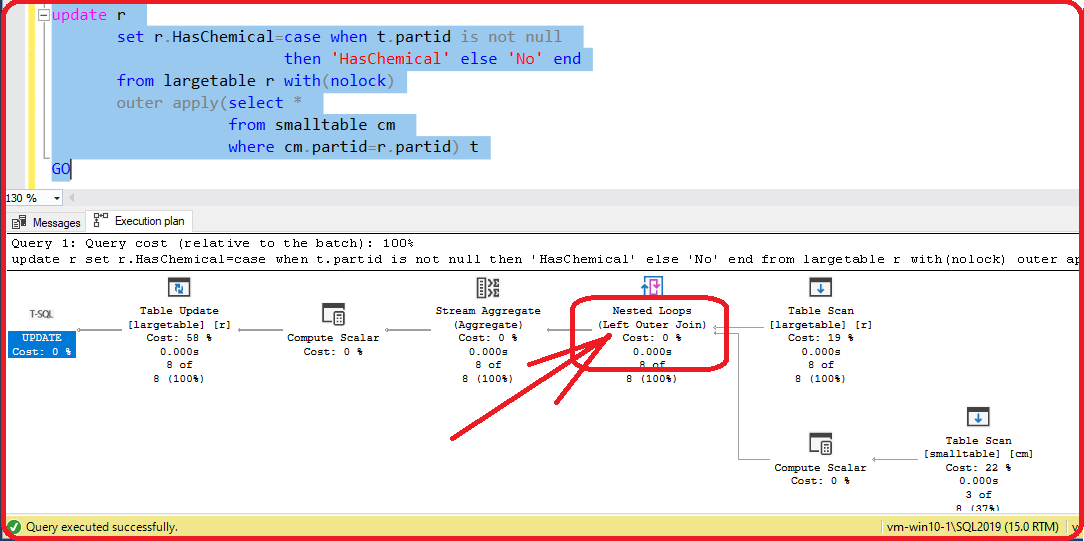Click the 'GO' batch separator in the editor
This screenshot has height=541, width=1084.
[61, 169]
